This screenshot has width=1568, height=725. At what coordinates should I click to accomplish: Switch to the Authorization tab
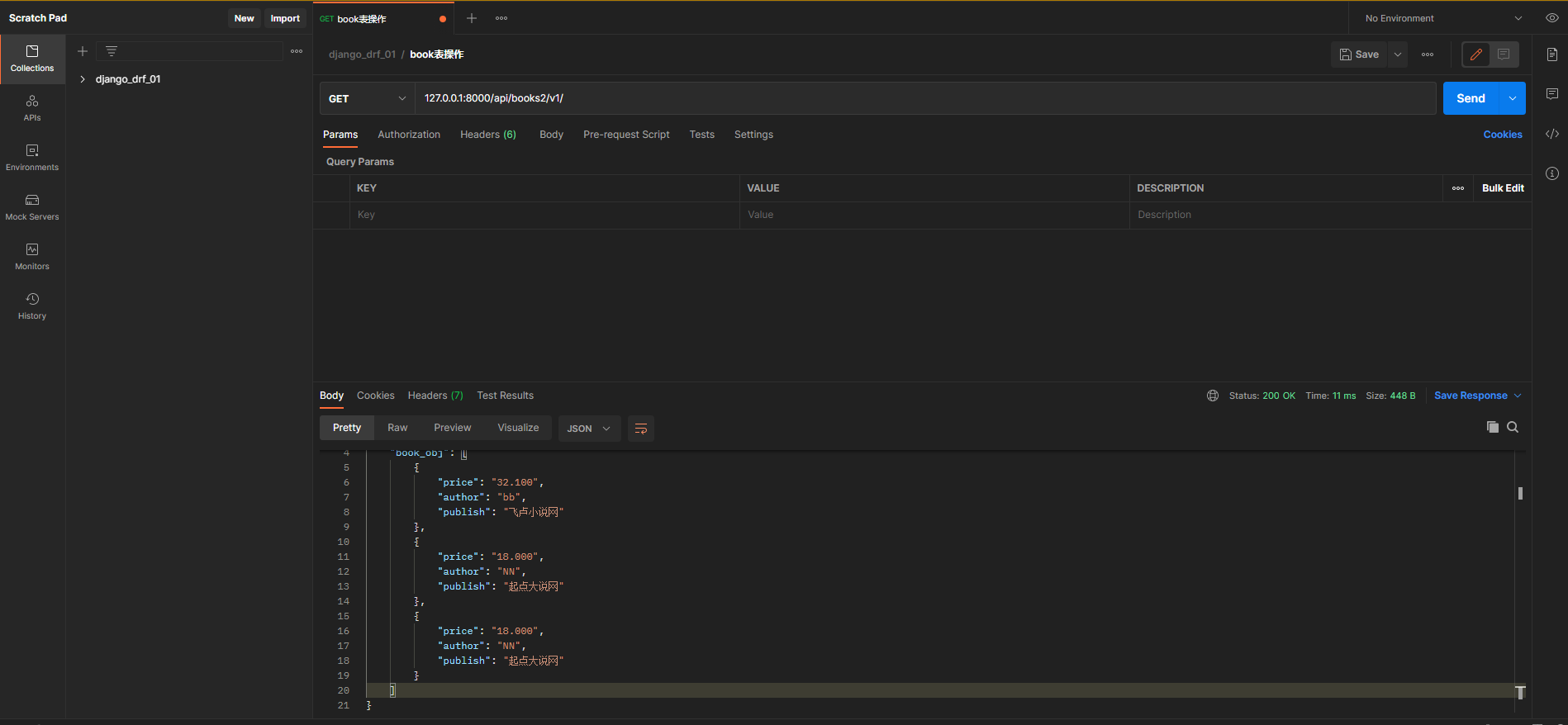pyautogui.click(x=409, y=135)
